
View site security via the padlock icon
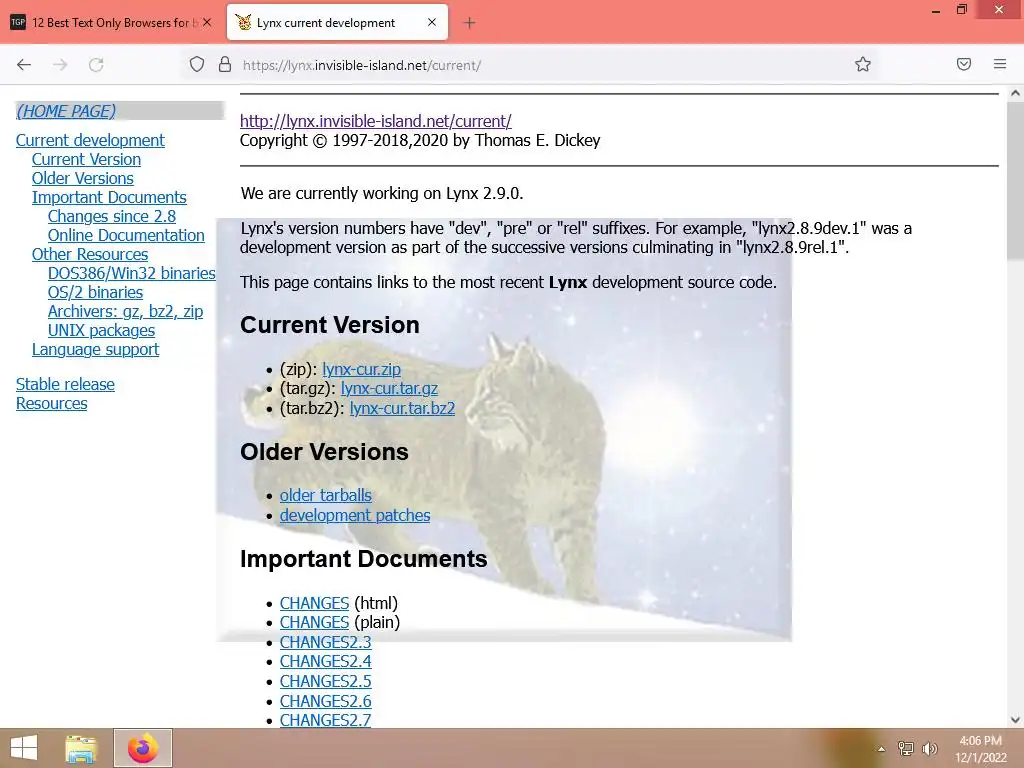pos(225,64)
